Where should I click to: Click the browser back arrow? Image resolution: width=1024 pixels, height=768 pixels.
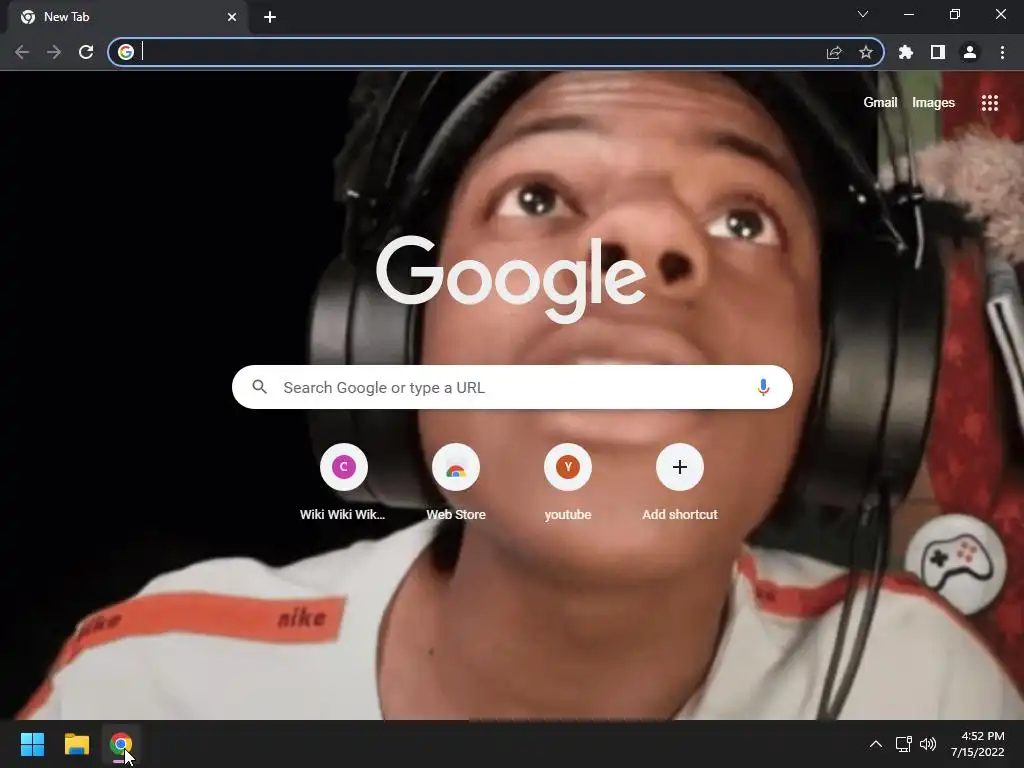(x=22, y=52)
